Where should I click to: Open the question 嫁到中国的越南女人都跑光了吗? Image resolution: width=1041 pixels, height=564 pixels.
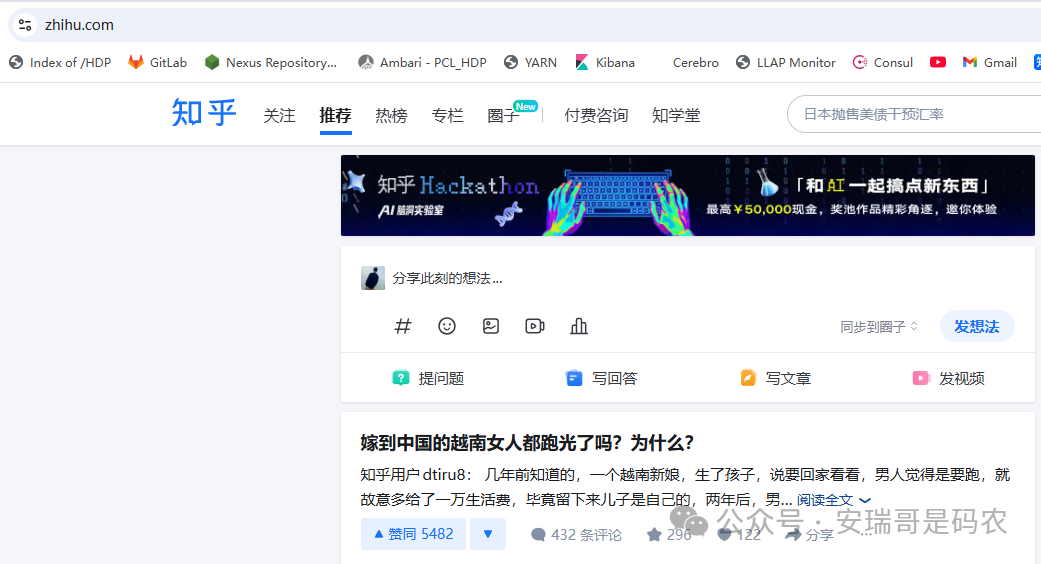527,443
